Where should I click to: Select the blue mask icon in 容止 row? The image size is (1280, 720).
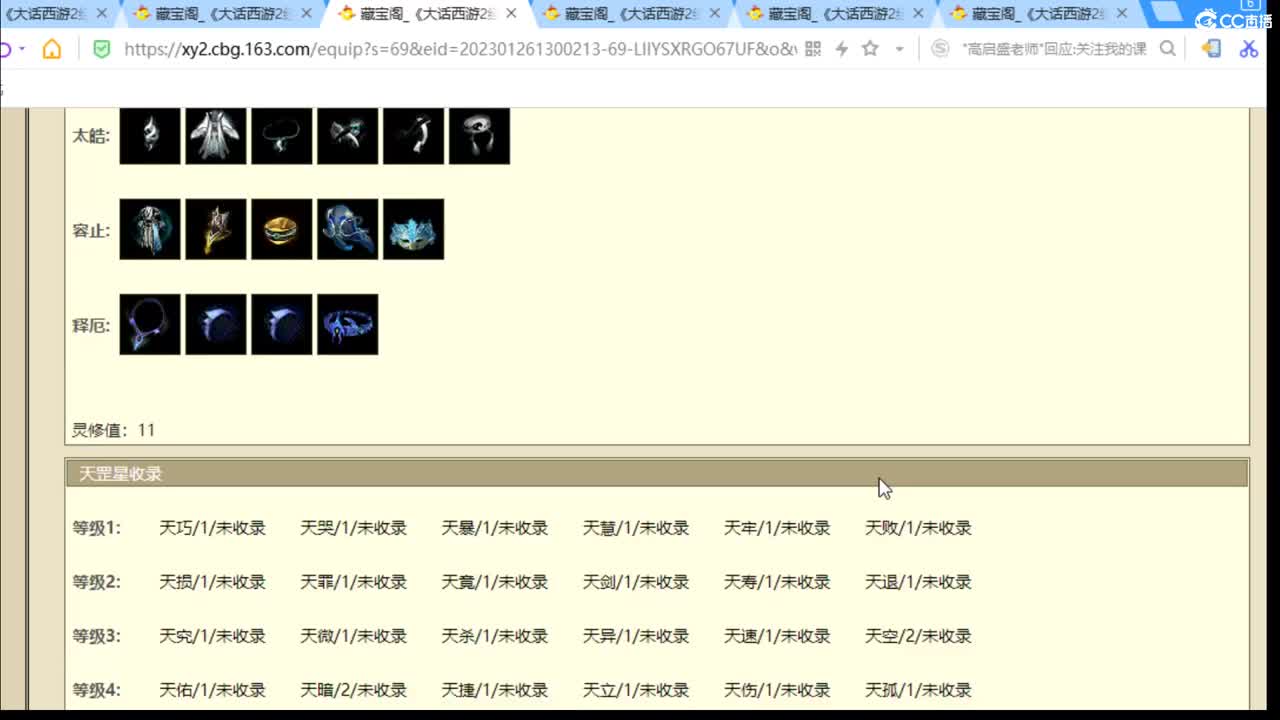tap(414, 229)
